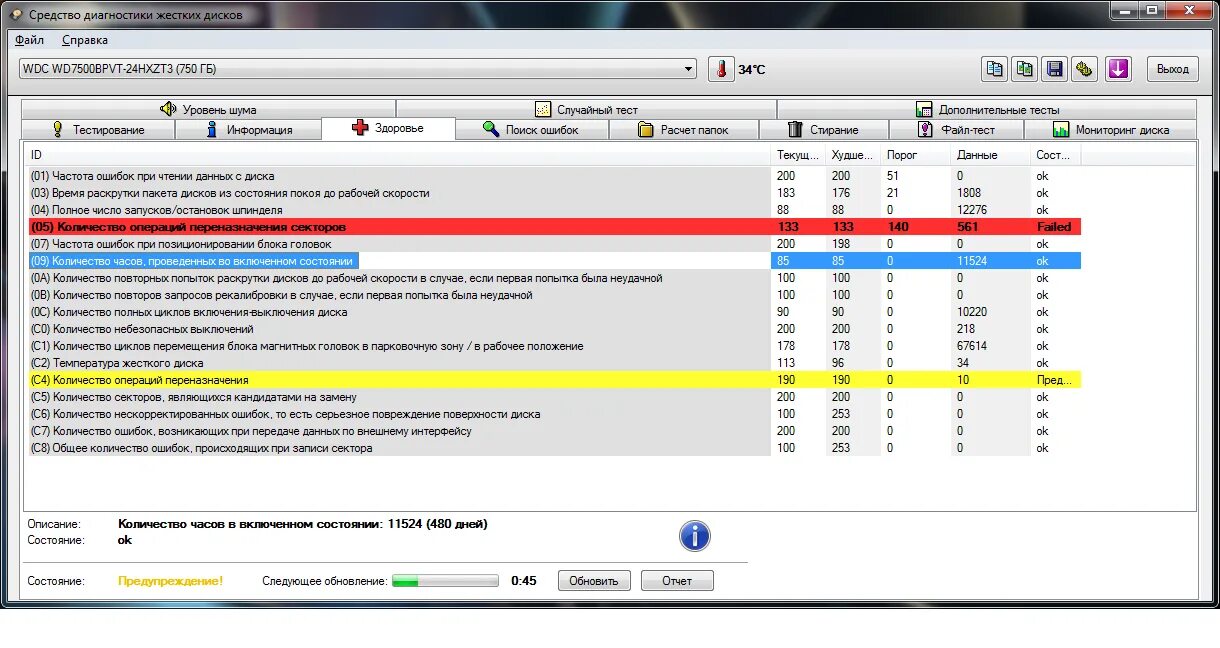
Task: Select row (01) Частота ошибок при чтении
Action: tap(554, 176)
